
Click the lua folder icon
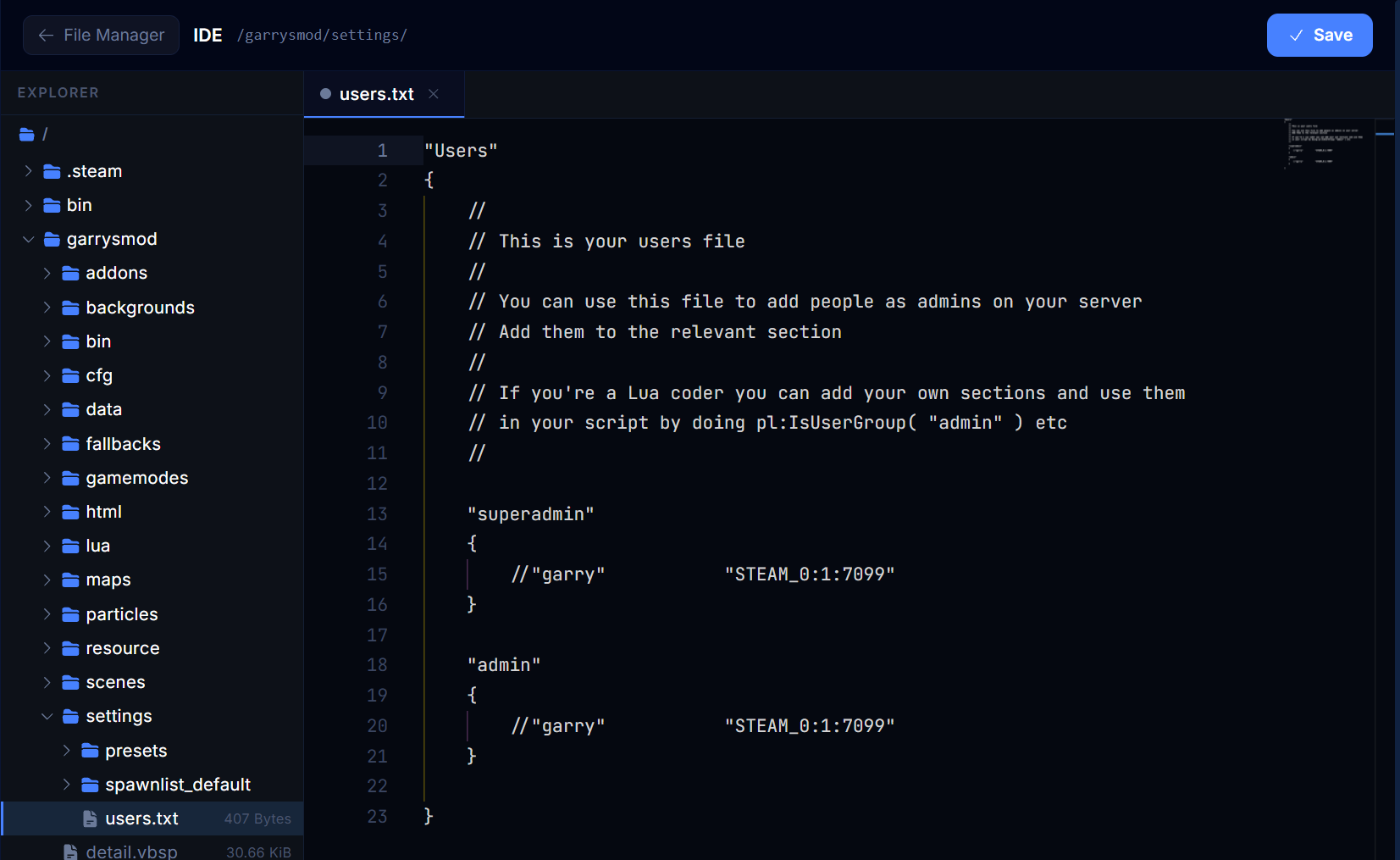[71, 546]
